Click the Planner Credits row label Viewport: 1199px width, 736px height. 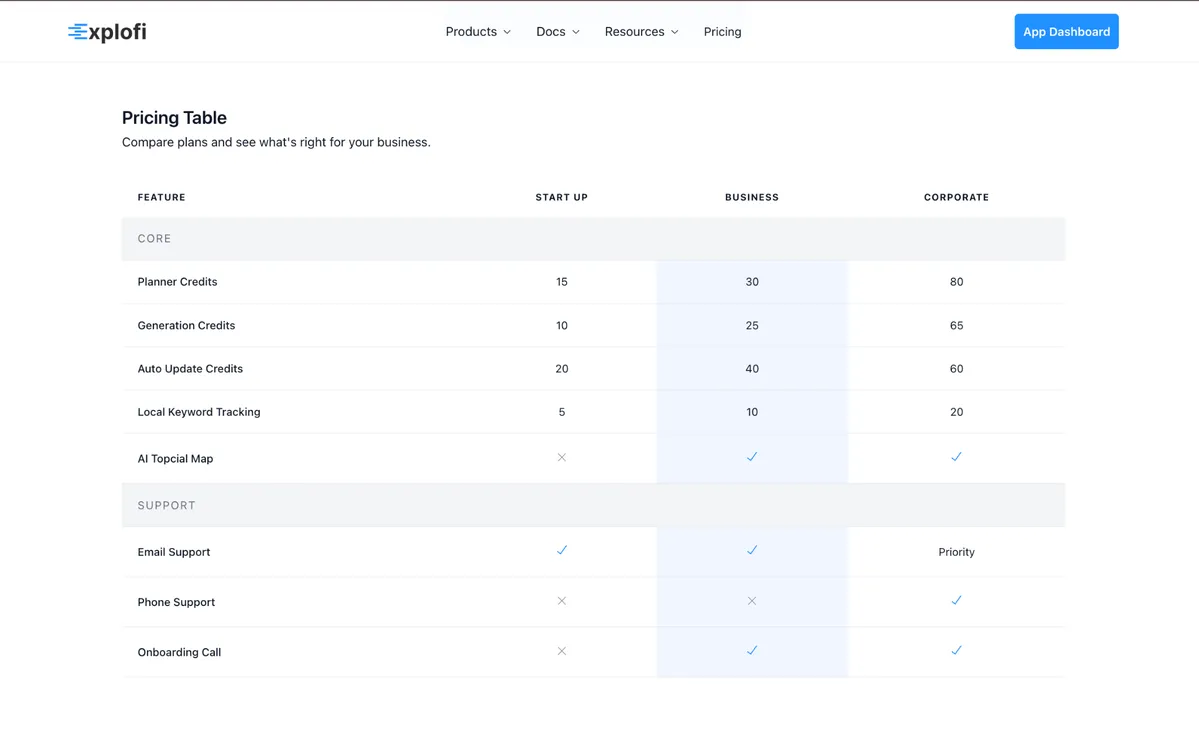point(177,281)
